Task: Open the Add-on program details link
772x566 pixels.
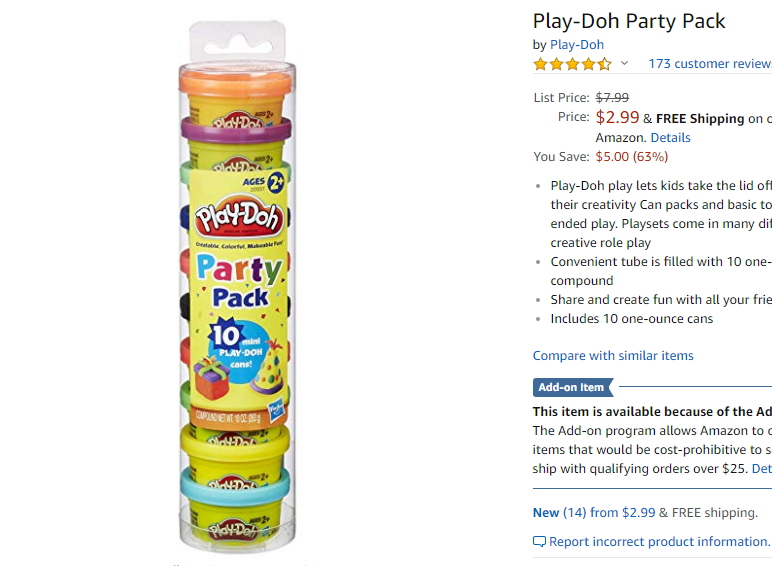Action: [762, 469]
